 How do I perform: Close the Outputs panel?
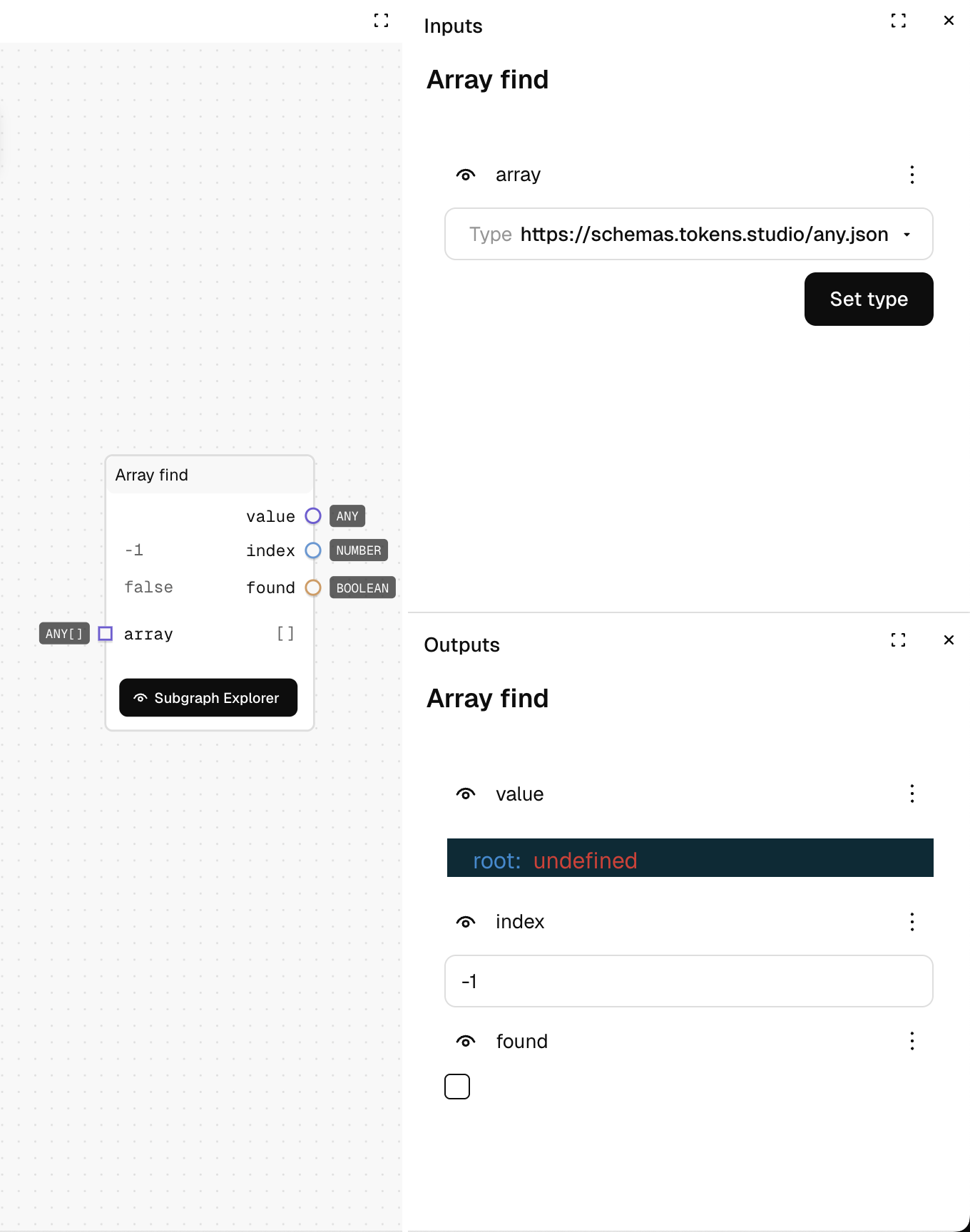tap(949, 640)
